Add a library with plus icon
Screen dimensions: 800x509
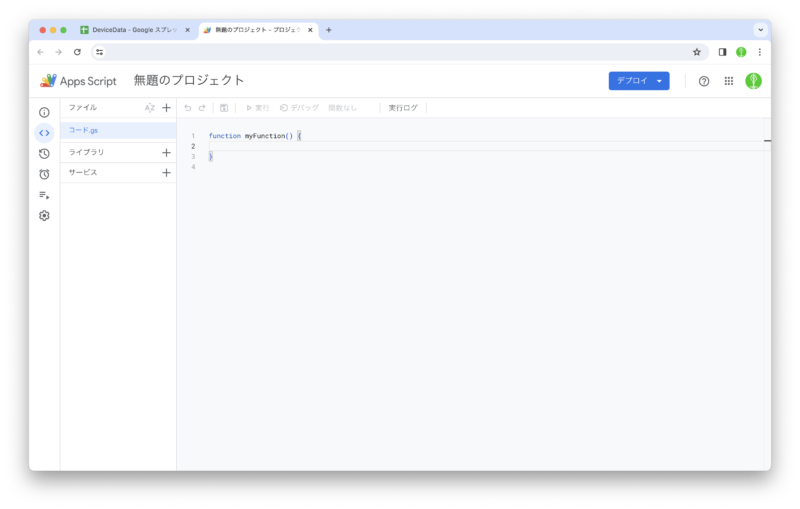pos(166,152)
